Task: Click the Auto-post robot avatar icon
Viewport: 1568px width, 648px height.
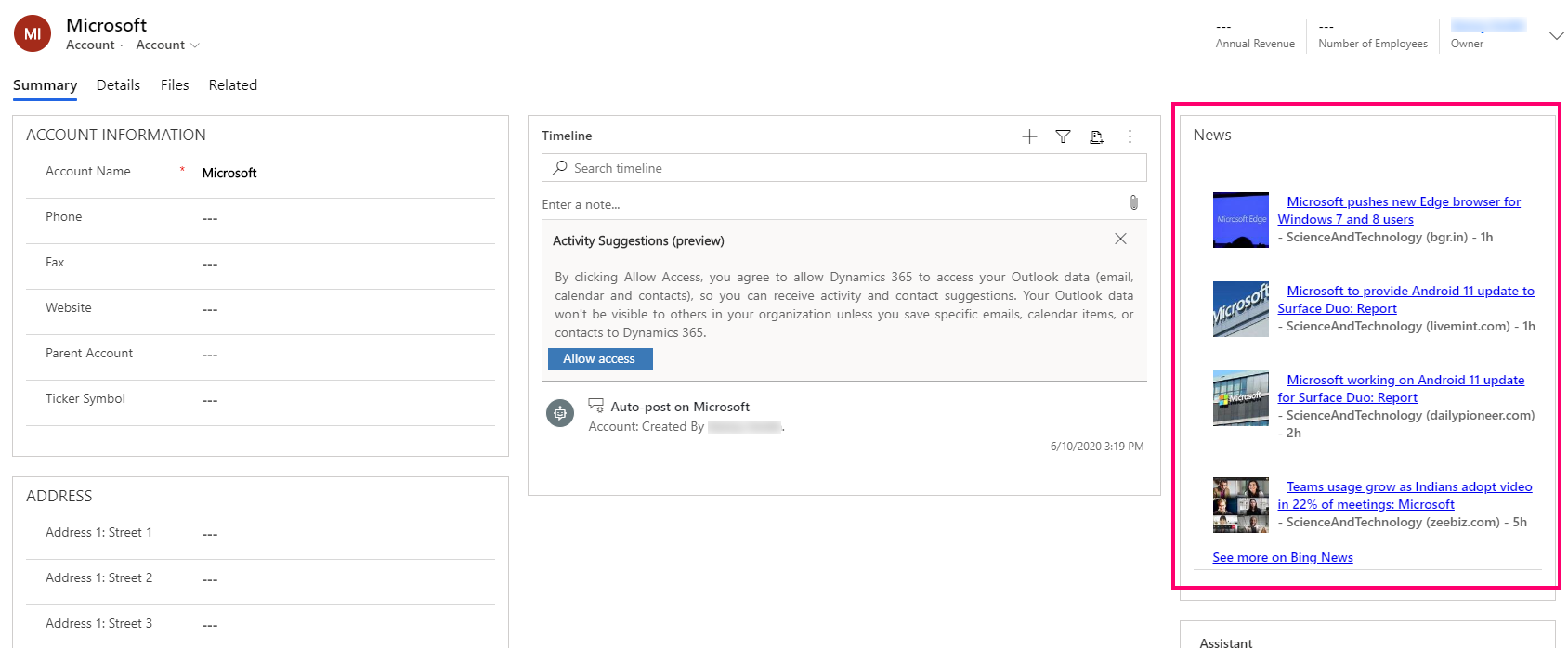Action: [560, 414]
